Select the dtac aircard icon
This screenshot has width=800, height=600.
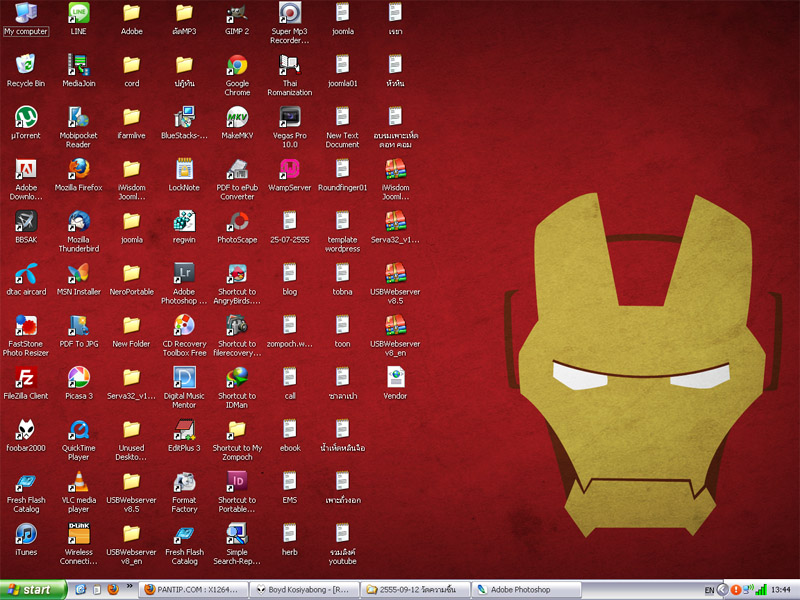coord(26,279)
